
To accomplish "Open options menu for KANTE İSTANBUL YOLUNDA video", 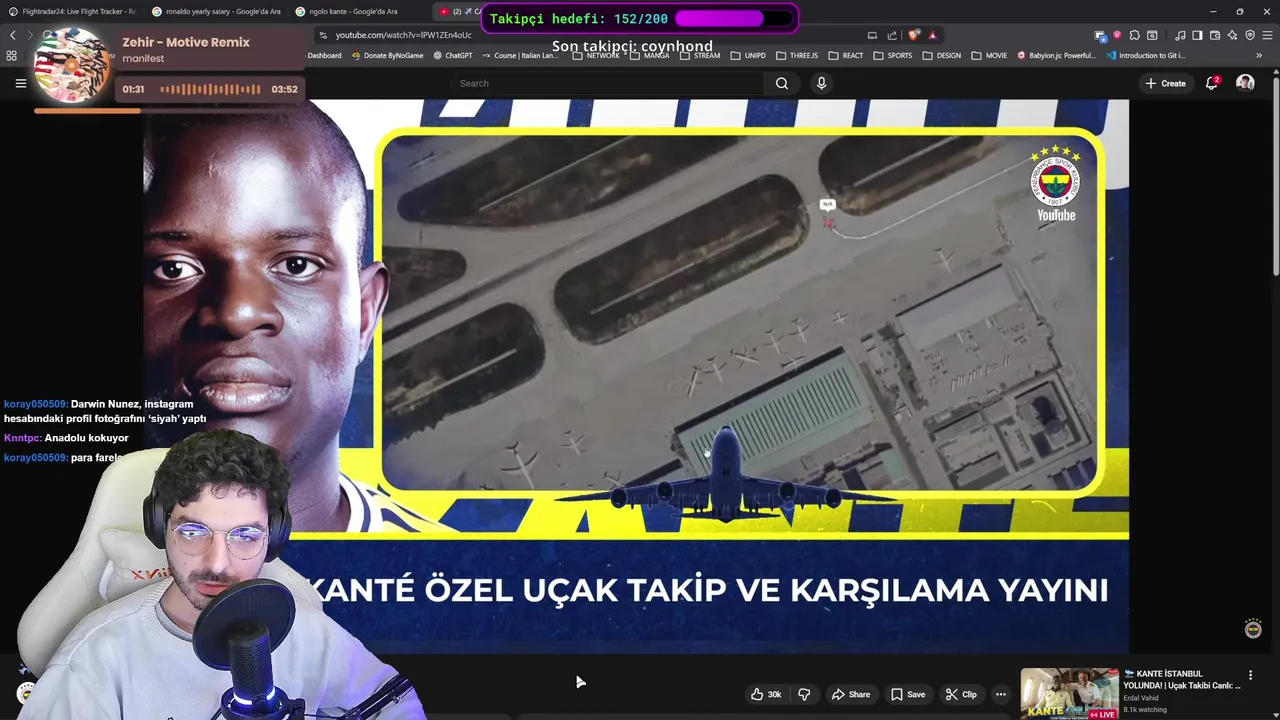I will (x=1250, y=675).
